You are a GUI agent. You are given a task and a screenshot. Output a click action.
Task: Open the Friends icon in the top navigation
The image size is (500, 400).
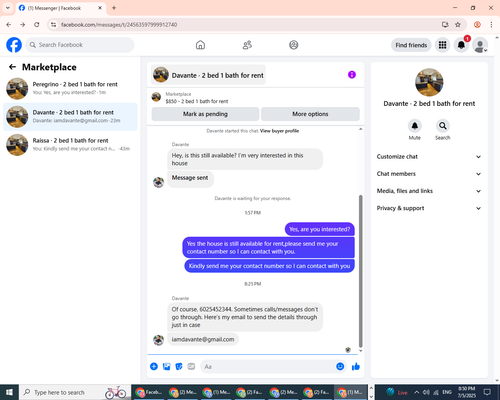(x=247, y=45)
